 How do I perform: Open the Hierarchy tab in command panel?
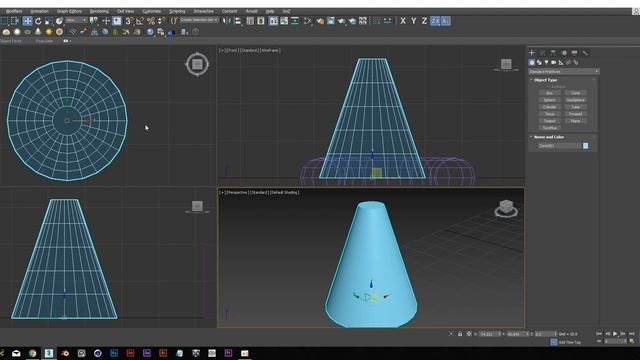pyautogui.click(x=553, y=53)
